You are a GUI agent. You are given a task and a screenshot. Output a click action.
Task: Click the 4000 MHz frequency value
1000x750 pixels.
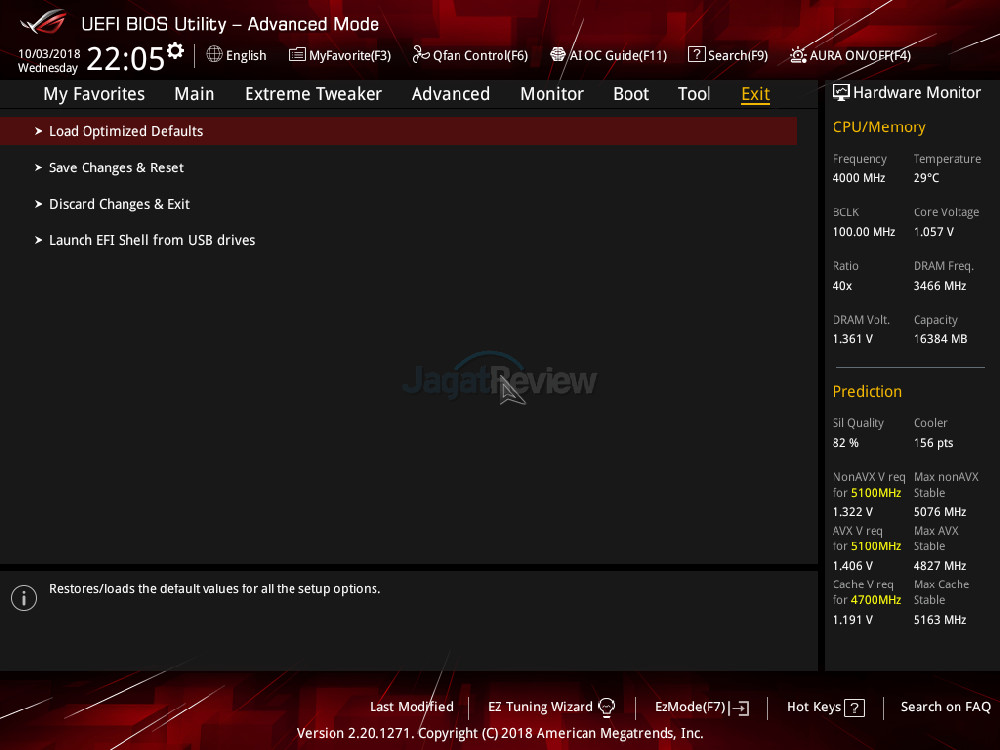[858, 178]
